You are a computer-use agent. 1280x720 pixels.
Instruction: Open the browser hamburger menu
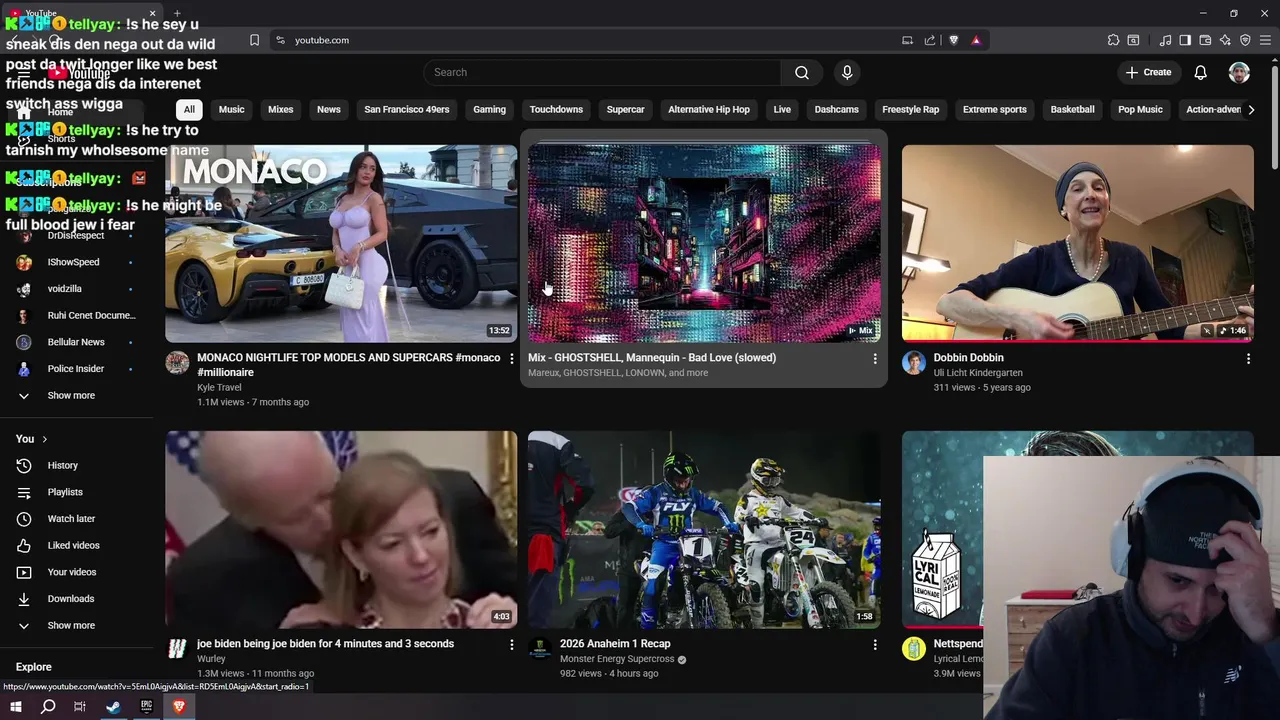click(x=1266, y=40)
